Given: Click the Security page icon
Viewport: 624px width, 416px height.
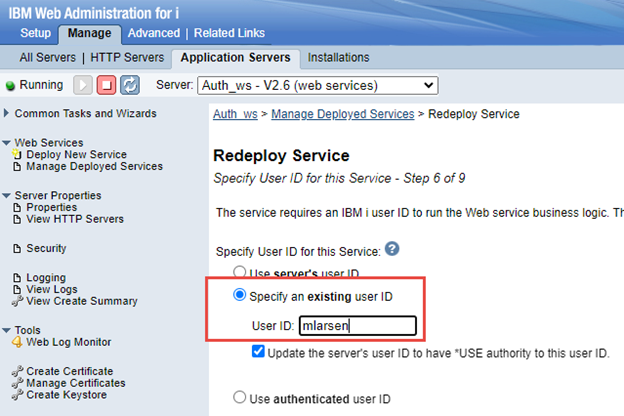Looking at the screenshot, I should (17, 248).
